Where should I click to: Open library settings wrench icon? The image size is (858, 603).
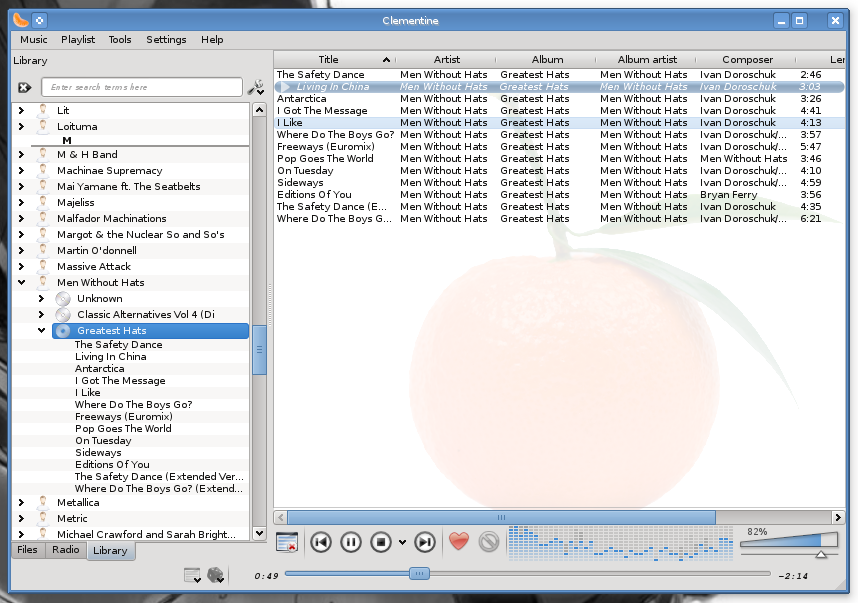tap(256, 88)
